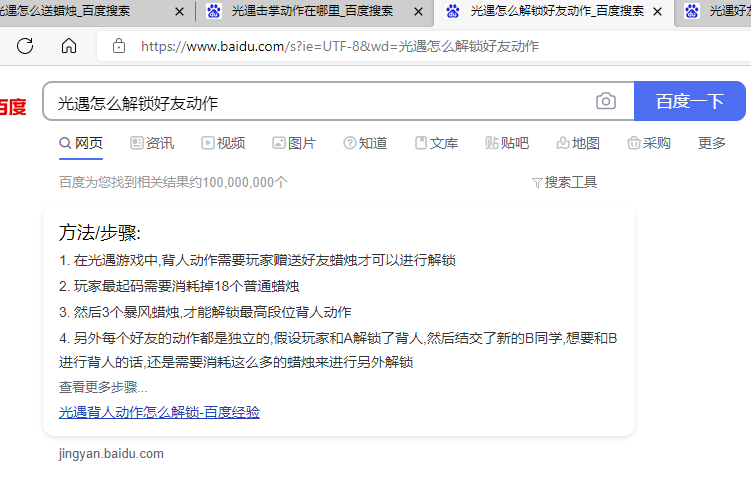Open image search camera icon
The width and height of the screenshot is (751, 486).
tap(606, 101)
